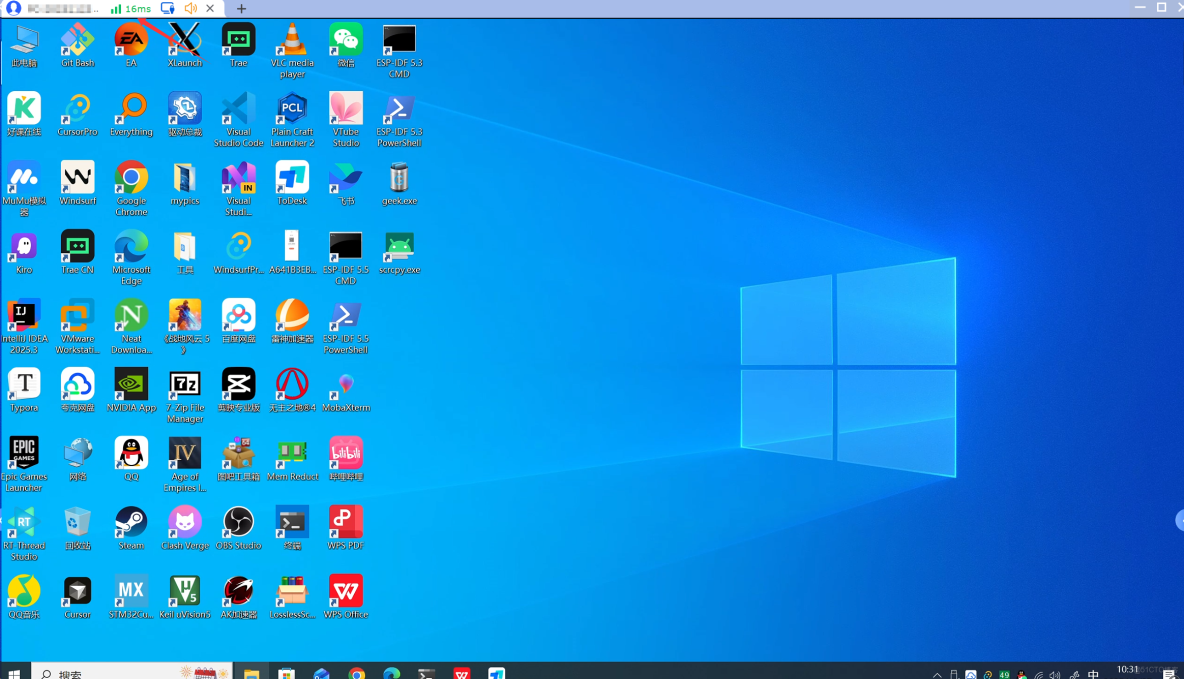1184x679 pixels.
Task: Open a new session with the plus tab
Action: click(240, 9)
